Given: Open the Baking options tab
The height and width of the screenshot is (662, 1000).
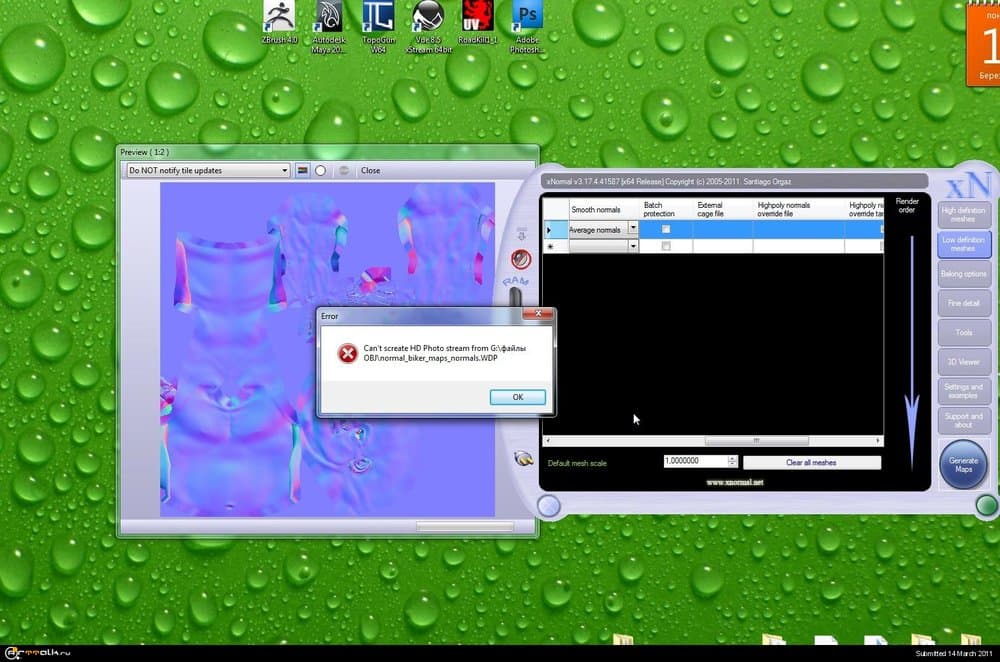Looking at the screenshot, I should pos(964,273).
